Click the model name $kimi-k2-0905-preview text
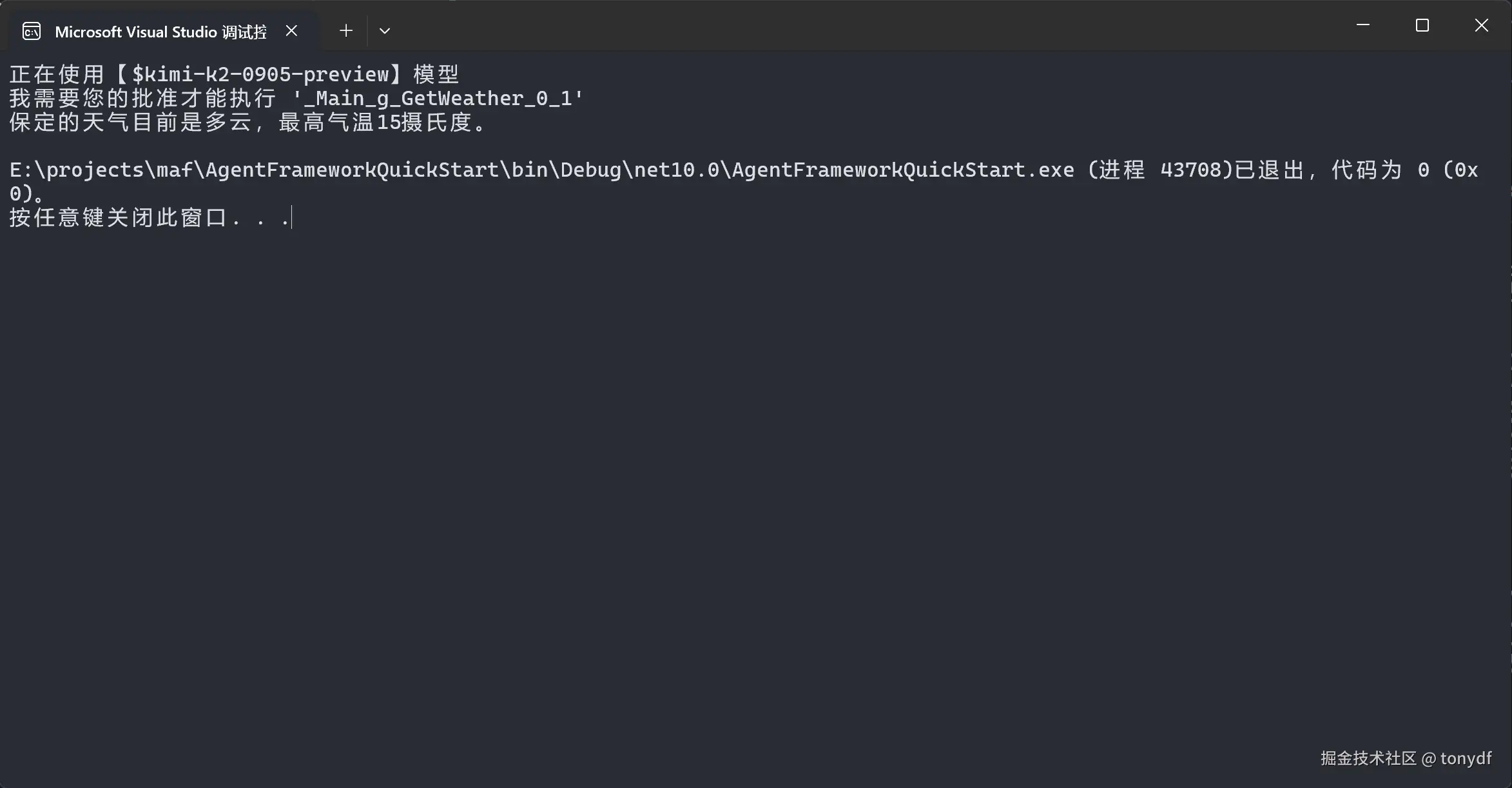Screen dimensions: 1512x788 click(260, 74)
